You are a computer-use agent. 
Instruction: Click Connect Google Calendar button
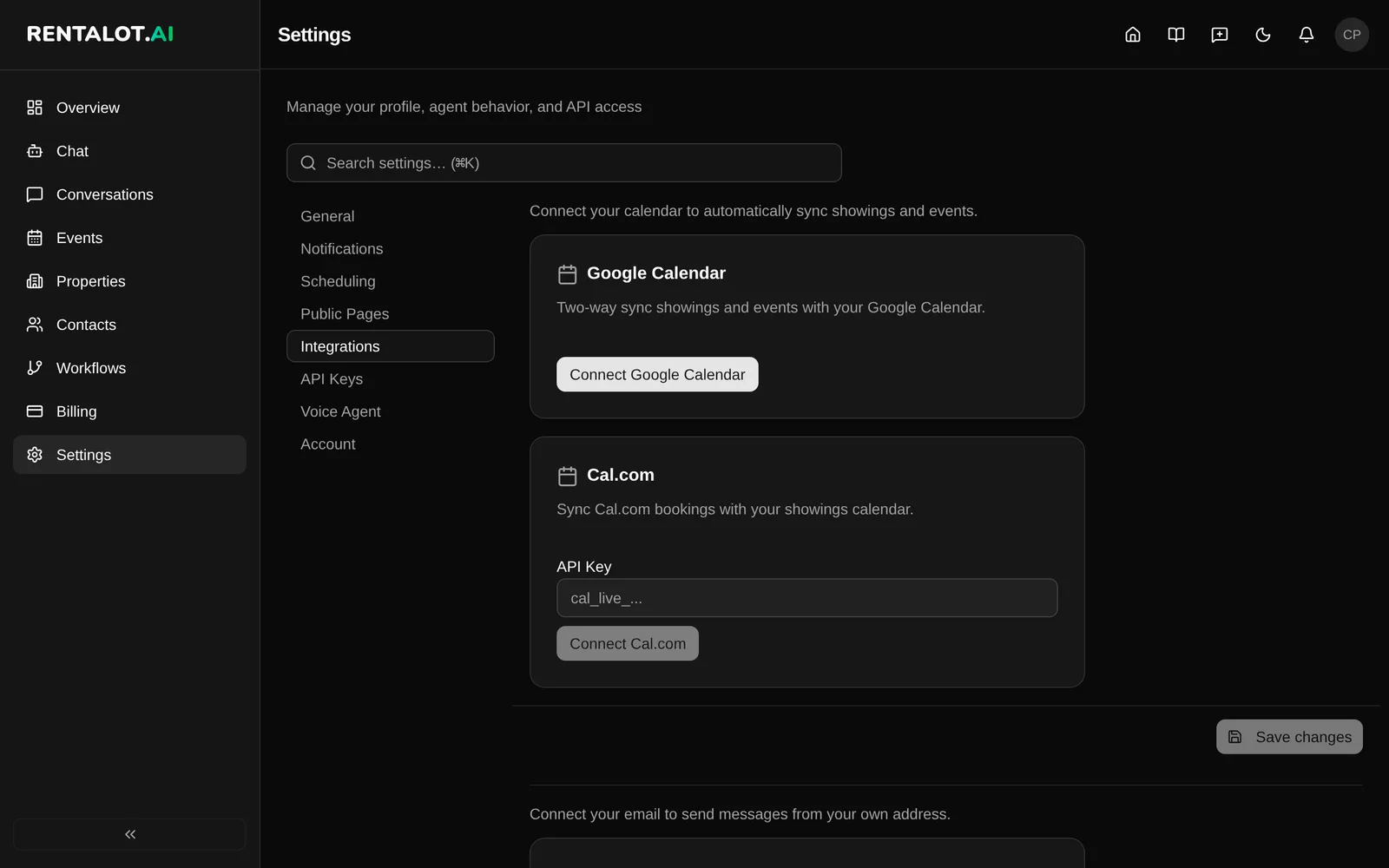pos(657,375)
